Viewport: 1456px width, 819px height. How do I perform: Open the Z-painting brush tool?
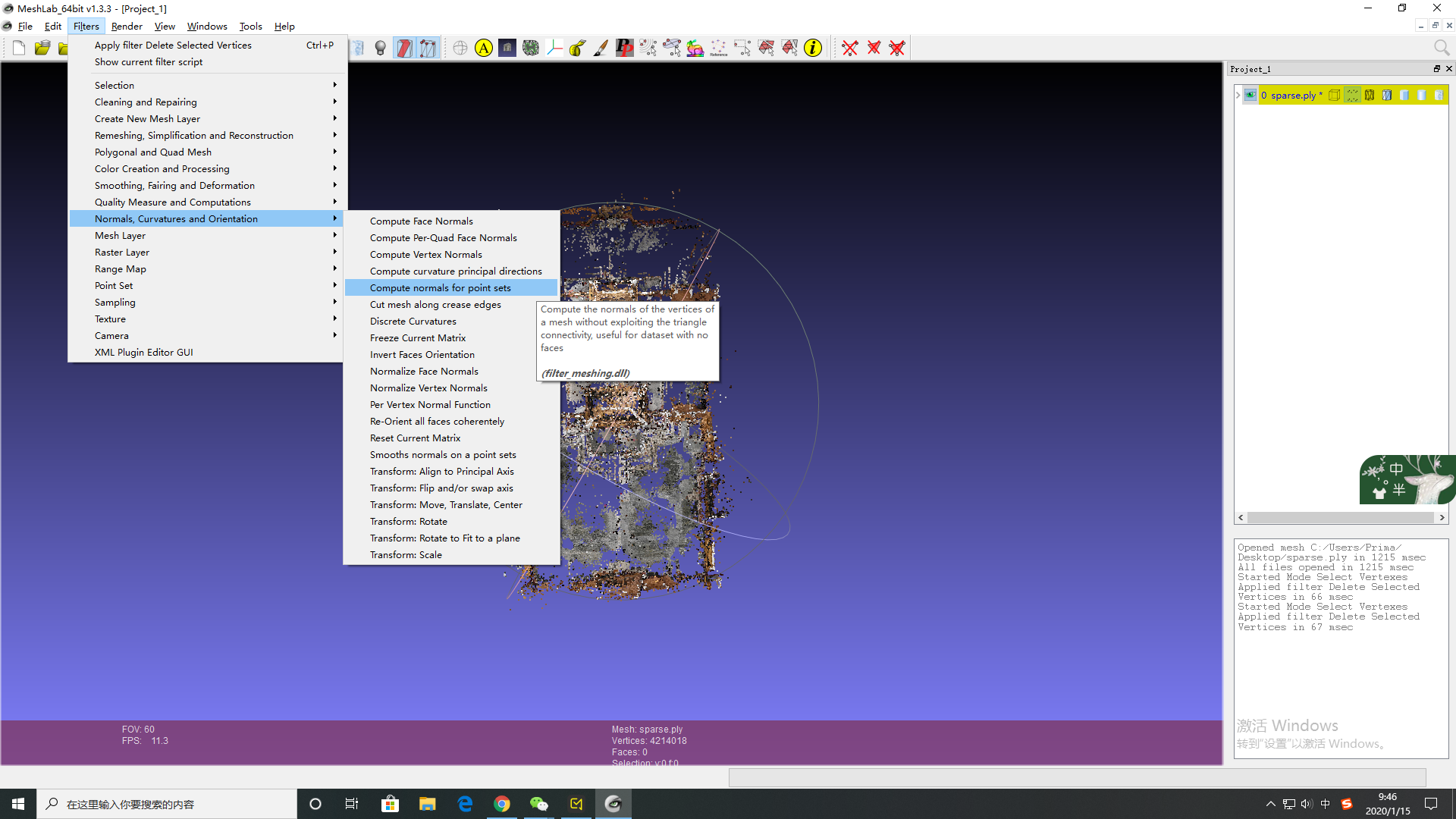coord(601,49)
